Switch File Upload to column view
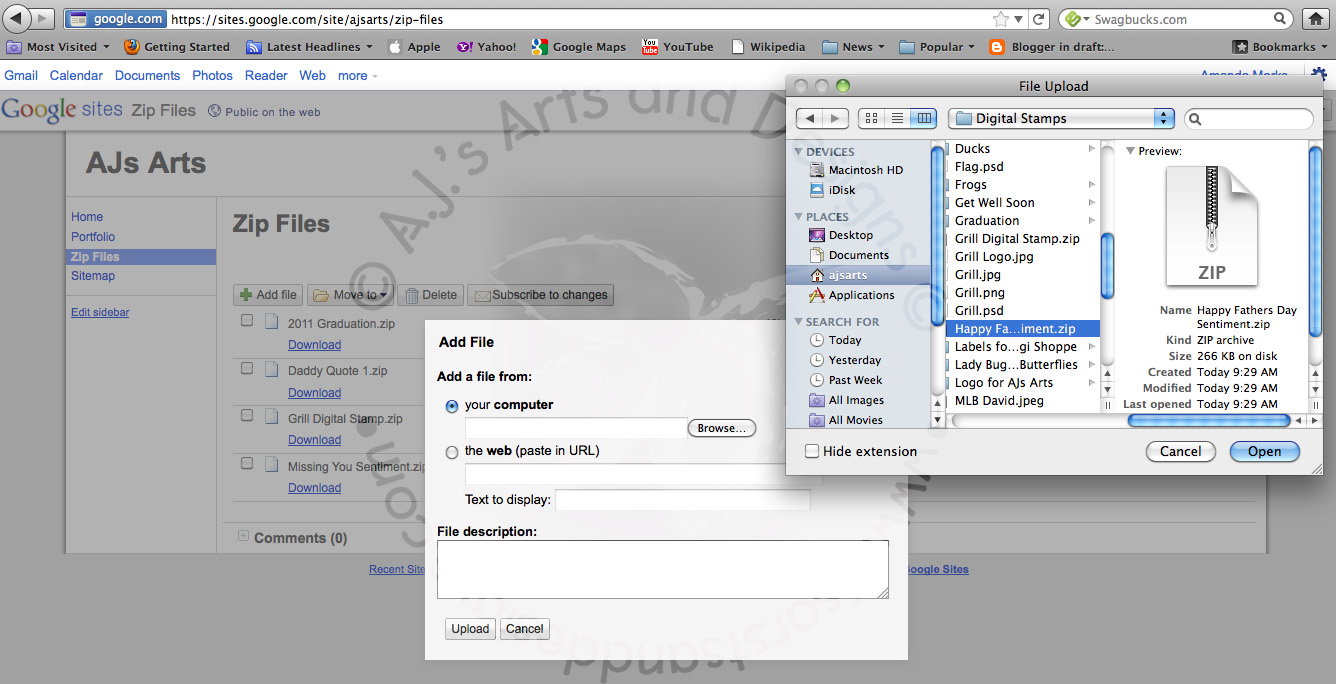 click(x=923, y=118)
